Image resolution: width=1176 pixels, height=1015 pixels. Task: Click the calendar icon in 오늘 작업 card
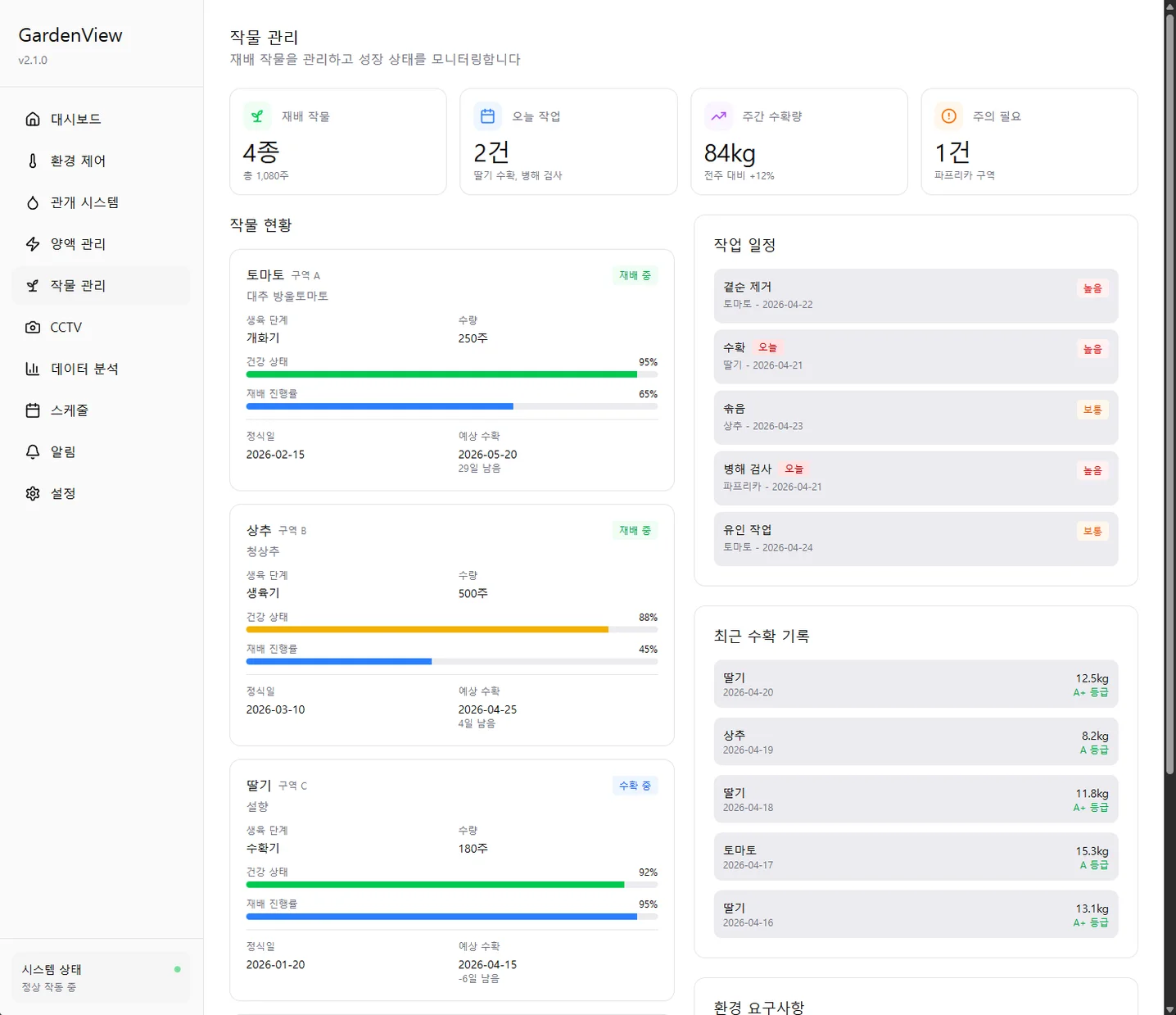point(487,116)
